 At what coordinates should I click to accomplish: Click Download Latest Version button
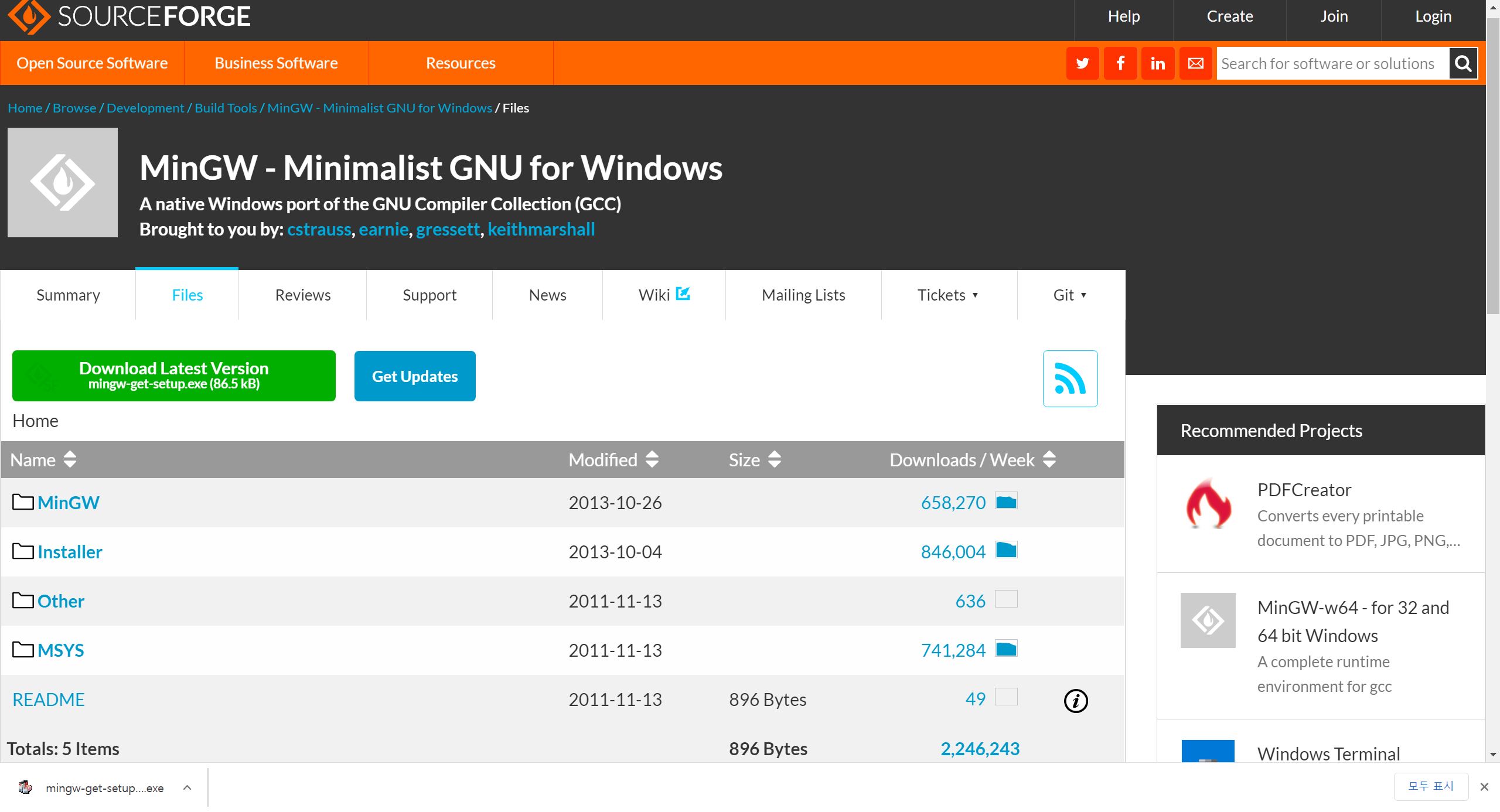click(x=174, y=376)
